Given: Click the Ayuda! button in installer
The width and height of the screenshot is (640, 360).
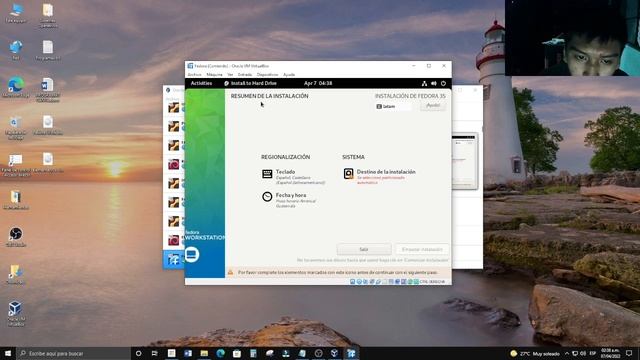Looking at the screenshot, I should 433,106.
